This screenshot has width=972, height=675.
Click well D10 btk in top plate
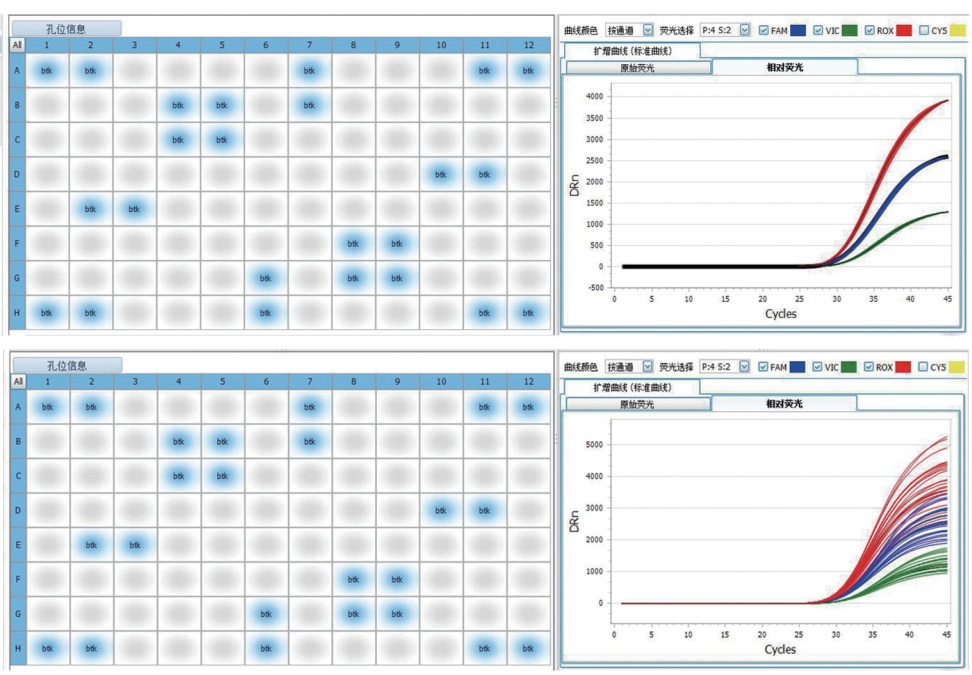click(440, 175)
